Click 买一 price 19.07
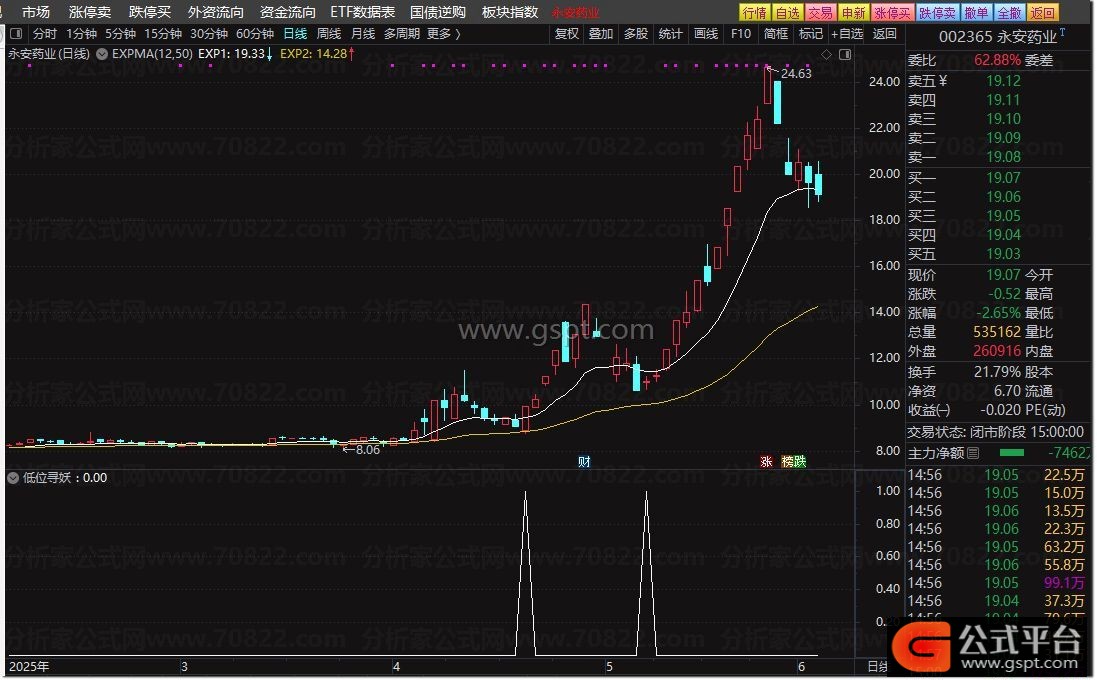This screenshot has width=1097, height=680. click(x=1003, y=178)
